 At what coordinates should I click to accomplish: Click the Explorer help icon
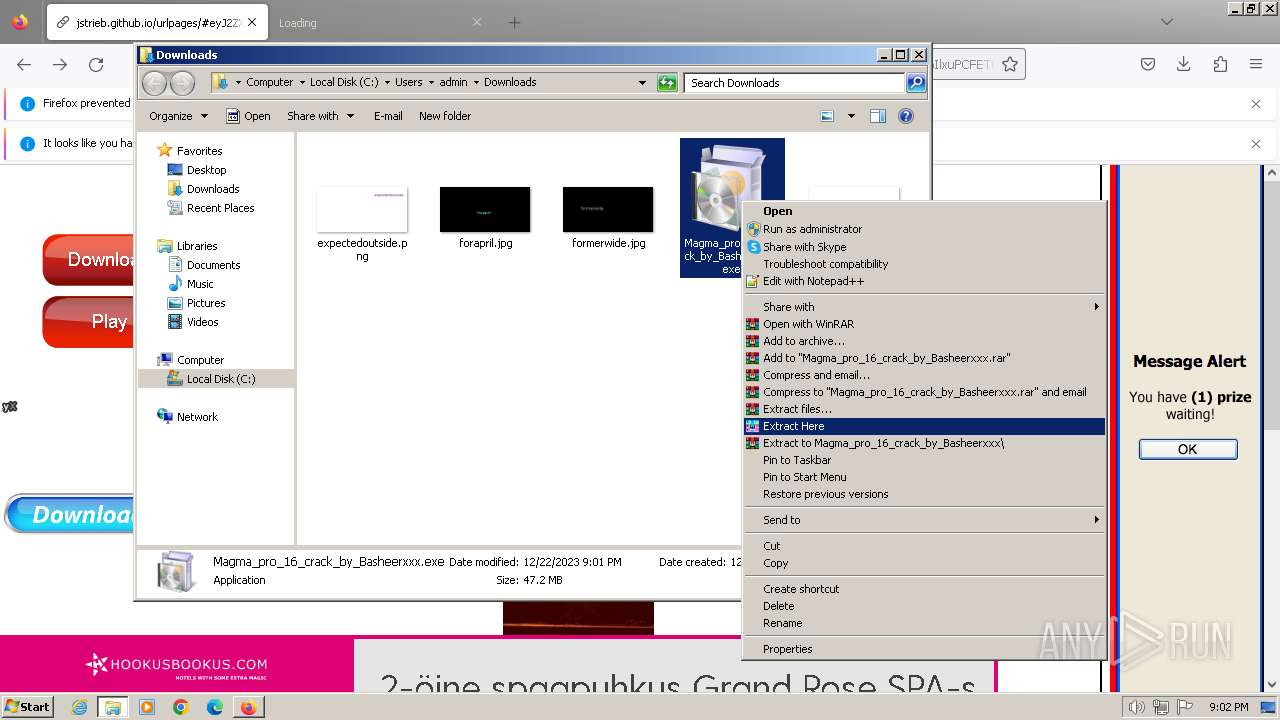tap(906, 116)
